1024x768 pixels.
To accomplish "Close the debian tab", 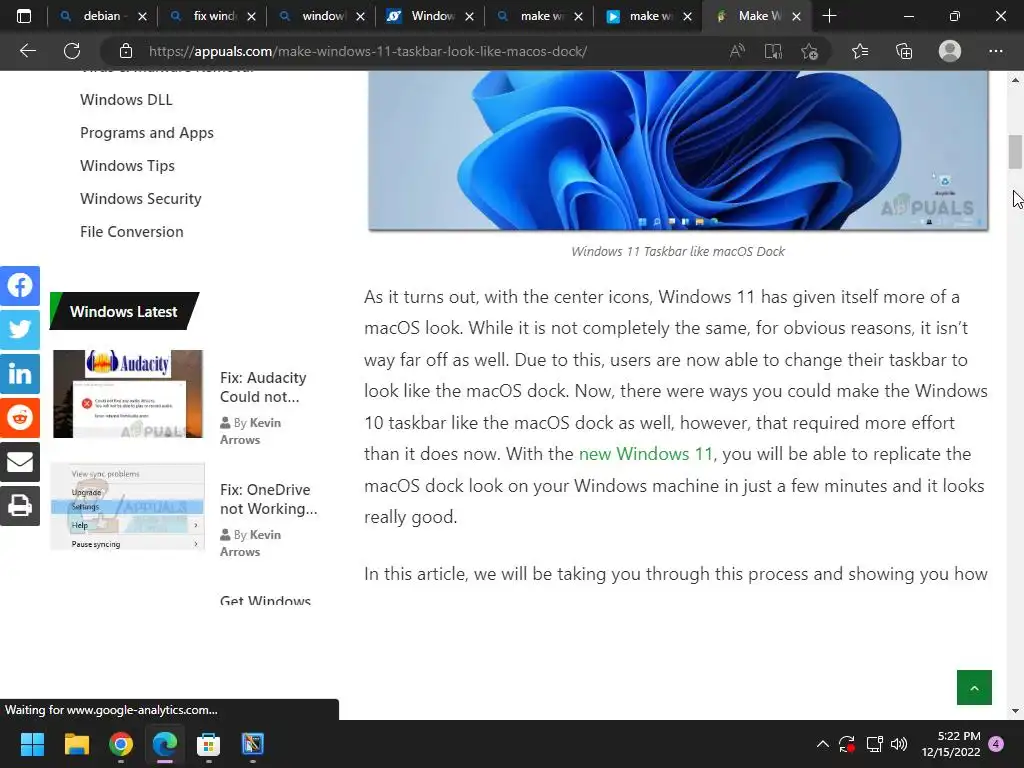I will click(x=142, y=16).
